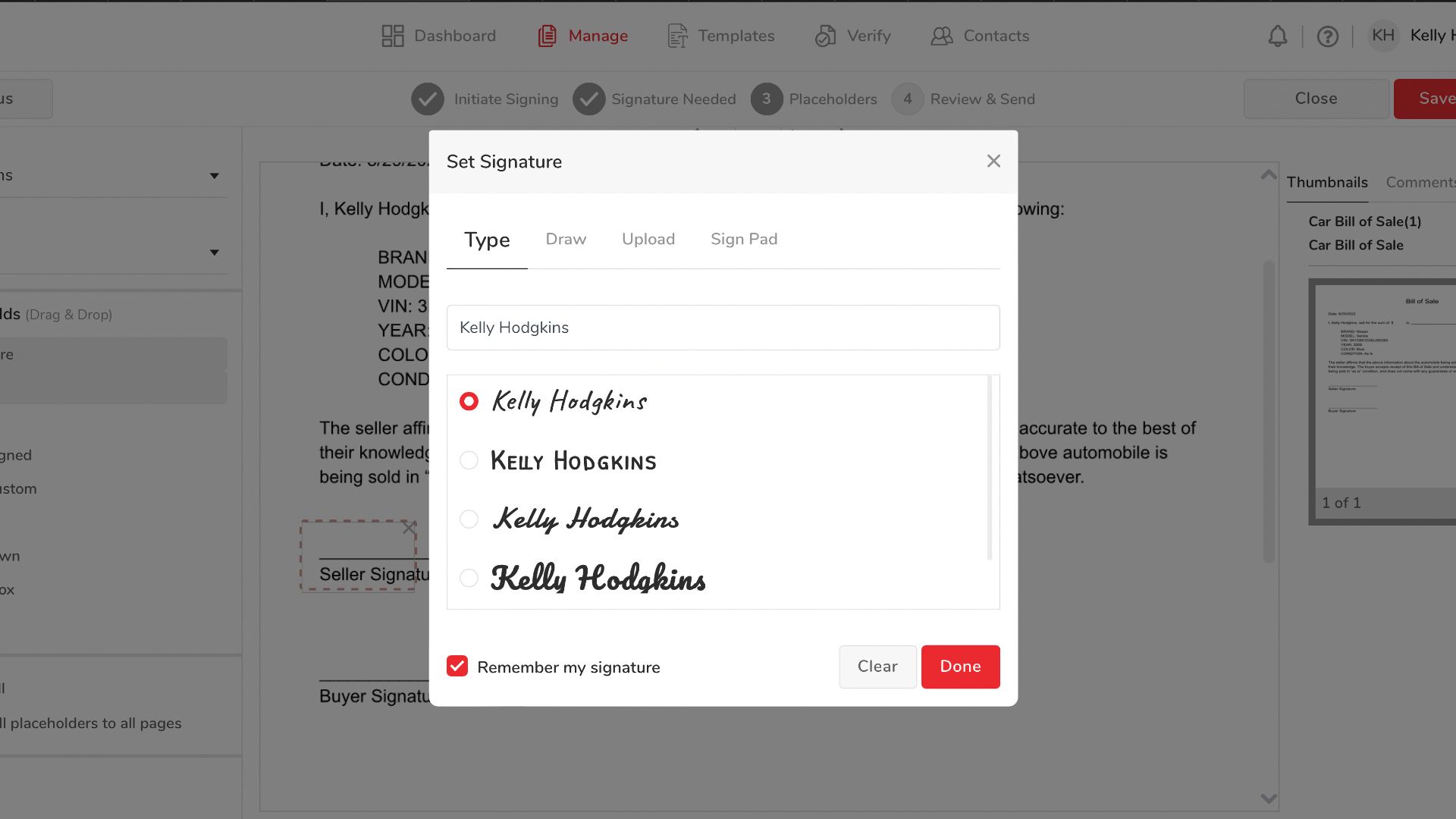Open notifications bell icon
This screenshot has width=1456, height=819.
1278,36
